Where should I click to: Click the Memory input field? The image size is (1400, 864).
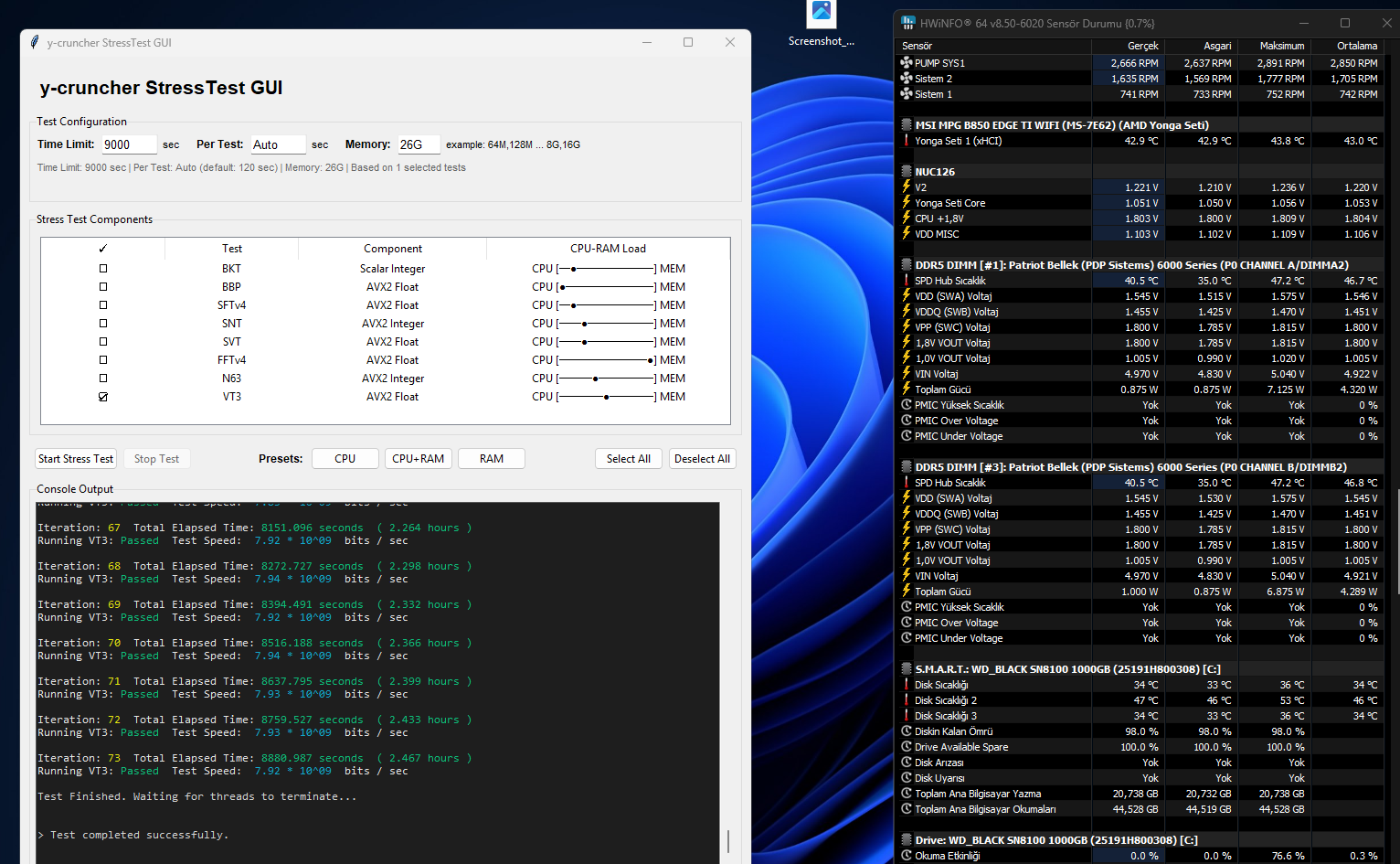tap(419, 144)
